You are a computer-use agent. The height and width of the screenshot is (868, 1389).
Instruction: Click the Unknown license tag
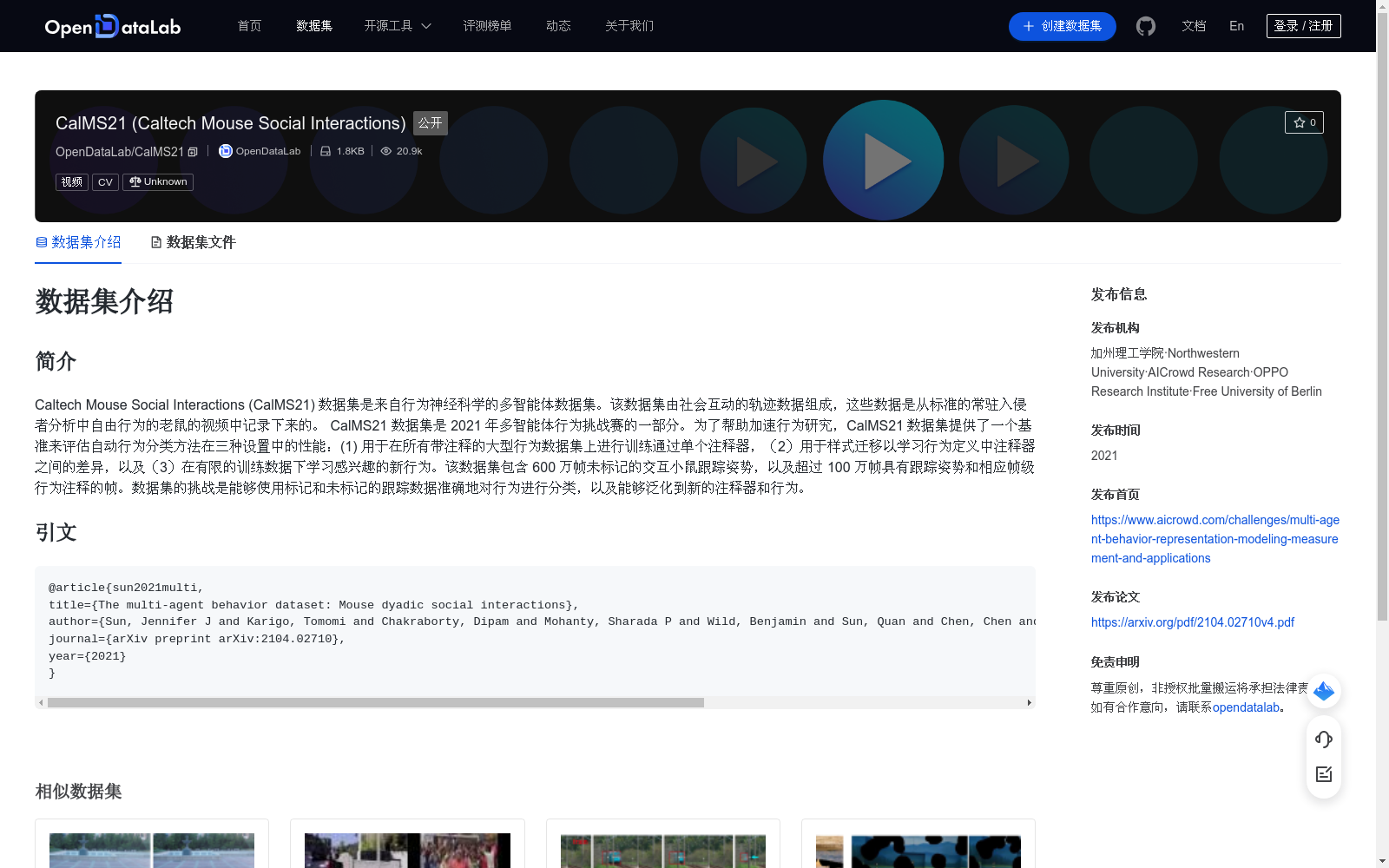tap(158, 182)
